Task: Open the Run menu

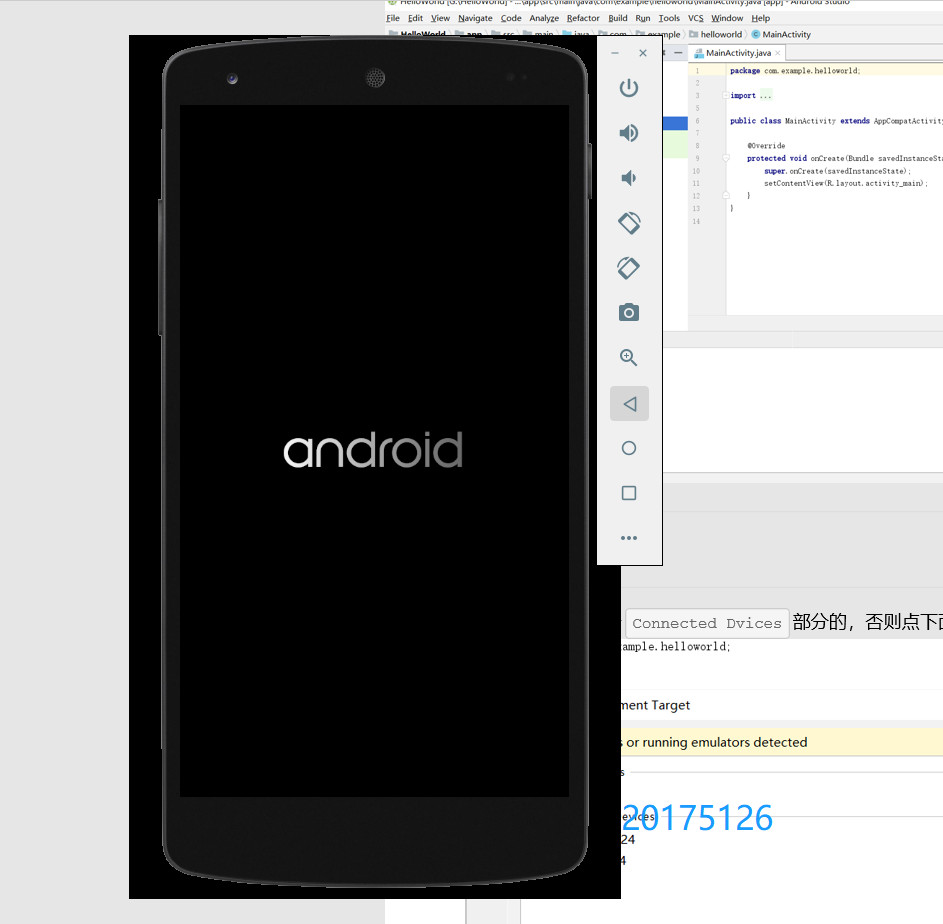Action: click(x=643, y=18)
